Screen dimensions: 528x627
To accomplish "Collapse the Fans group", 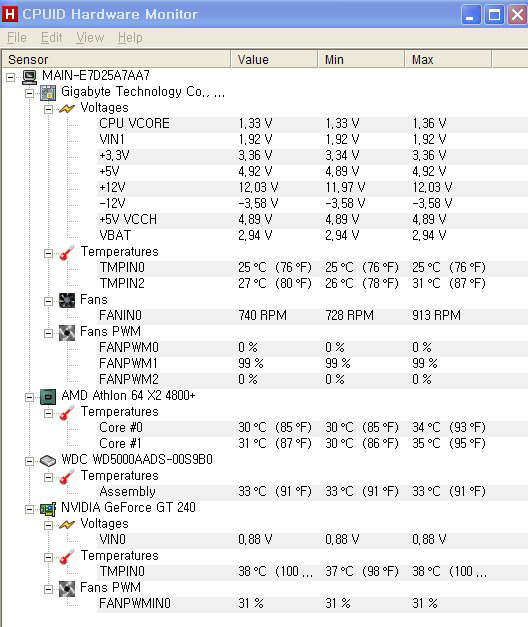I will tap(48, 301).
